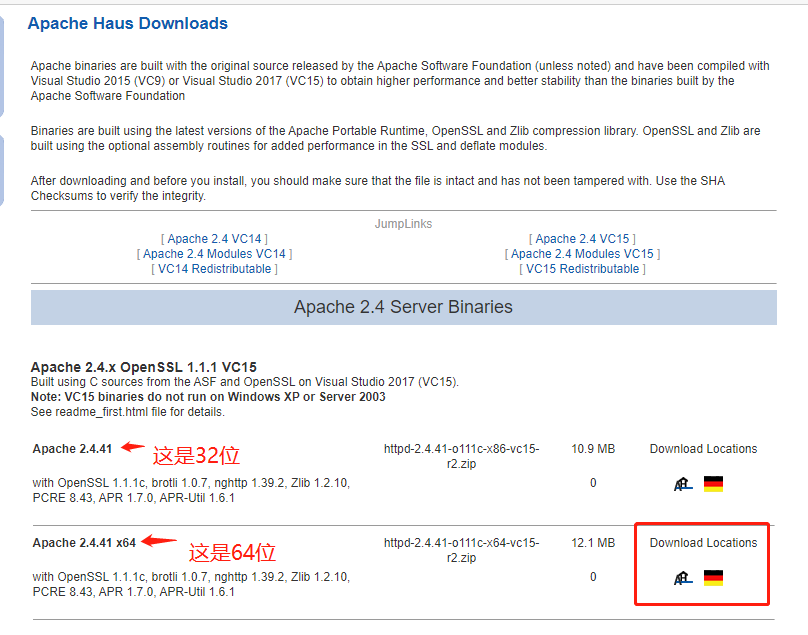
Task: Click Apache Haus mirror icon for Apache 2.4.41 32-bit
Action: point(683,484)
